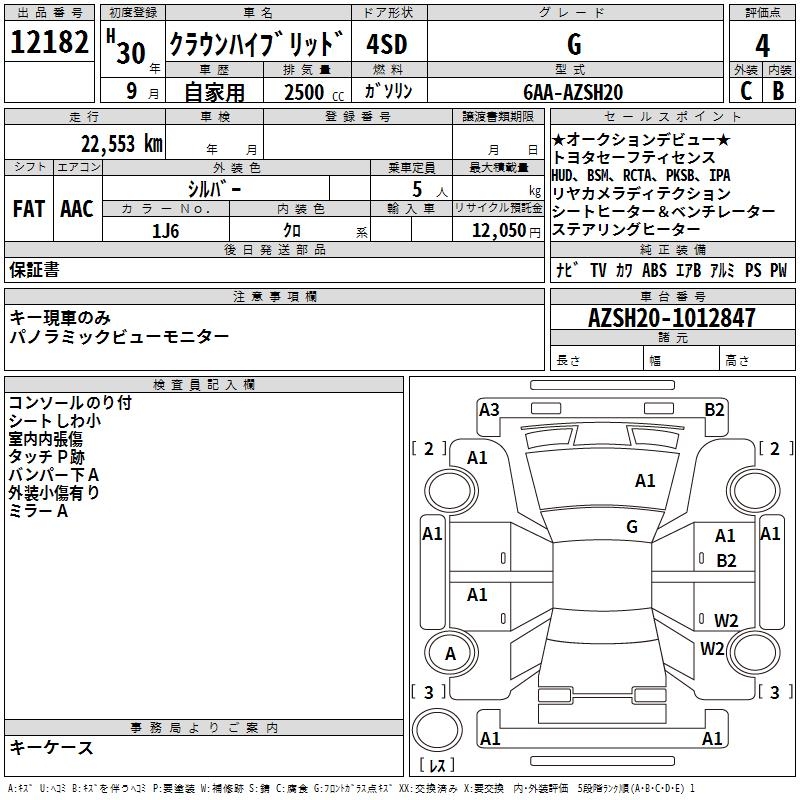Click the damage code legend line
This screenshot has height=800, width=800.
coord(351,788)
